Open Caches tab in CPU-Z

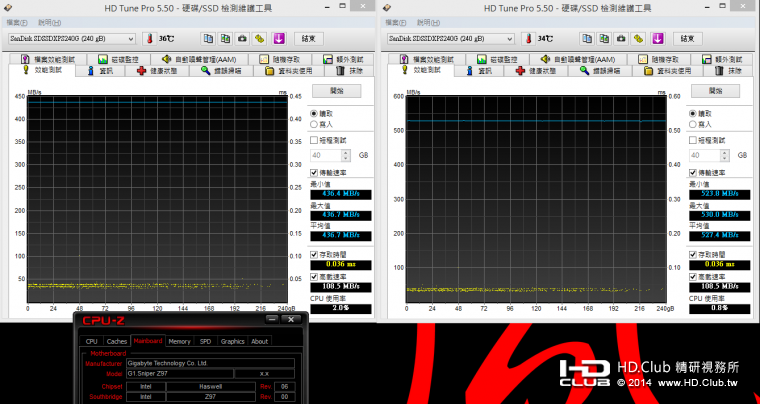[x=117, y=342]
